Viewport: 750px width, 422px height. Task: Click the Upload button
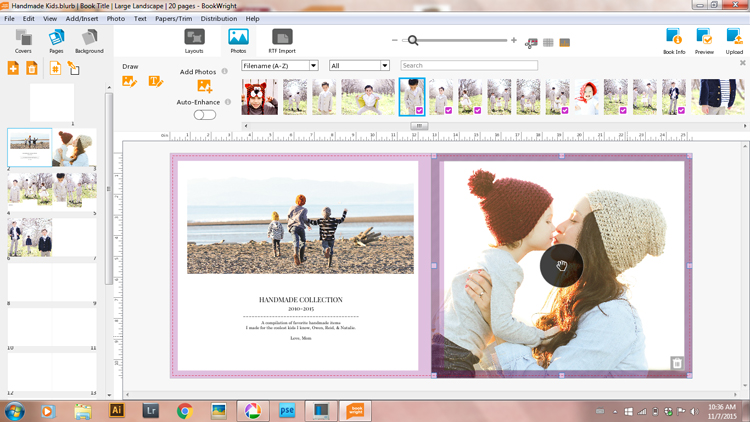tap(734, 41)
